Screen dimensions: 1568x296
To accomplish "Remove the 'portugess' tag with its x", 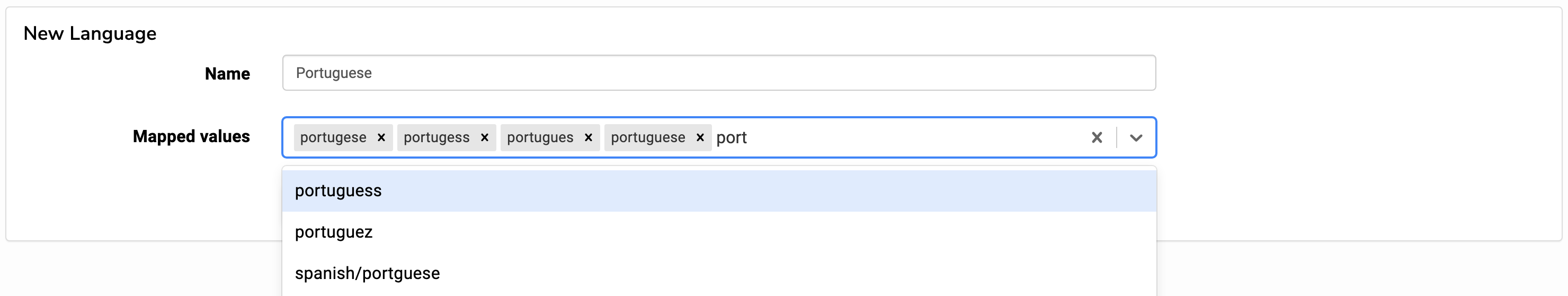I will click(485, 137).
